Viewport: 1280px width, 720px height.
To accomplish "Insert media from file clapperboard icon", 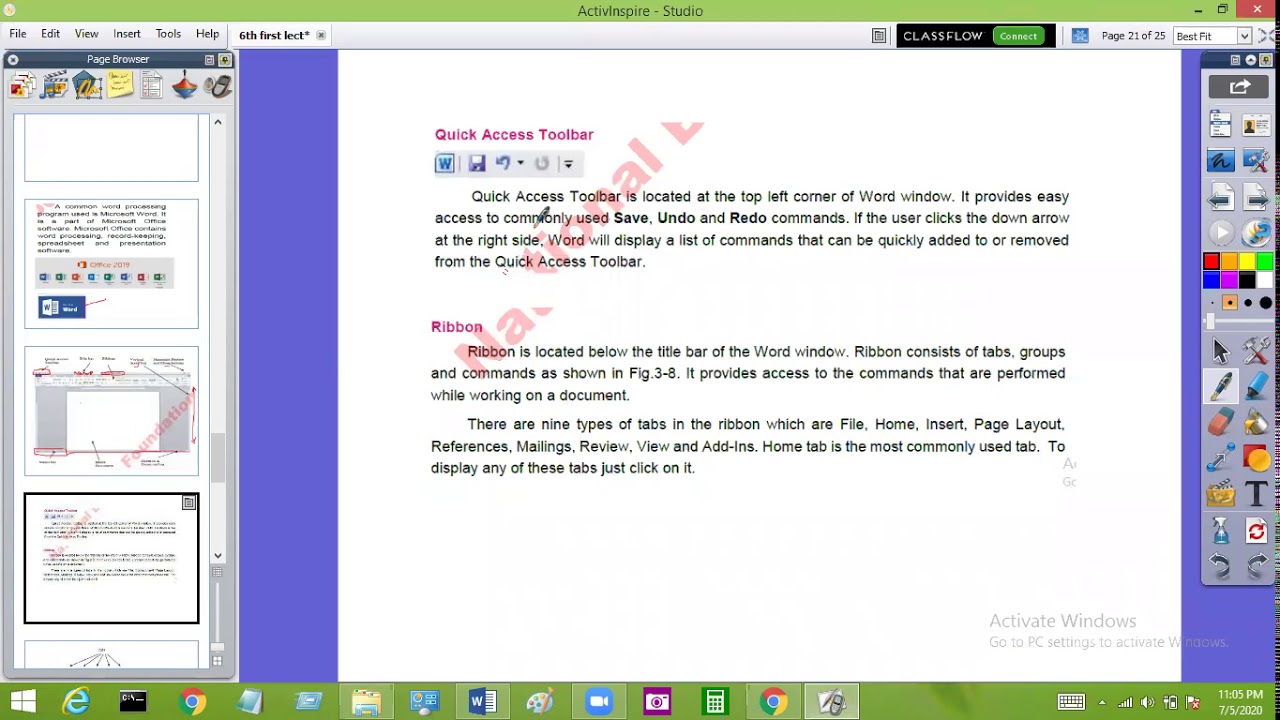I will (1221, 495).
